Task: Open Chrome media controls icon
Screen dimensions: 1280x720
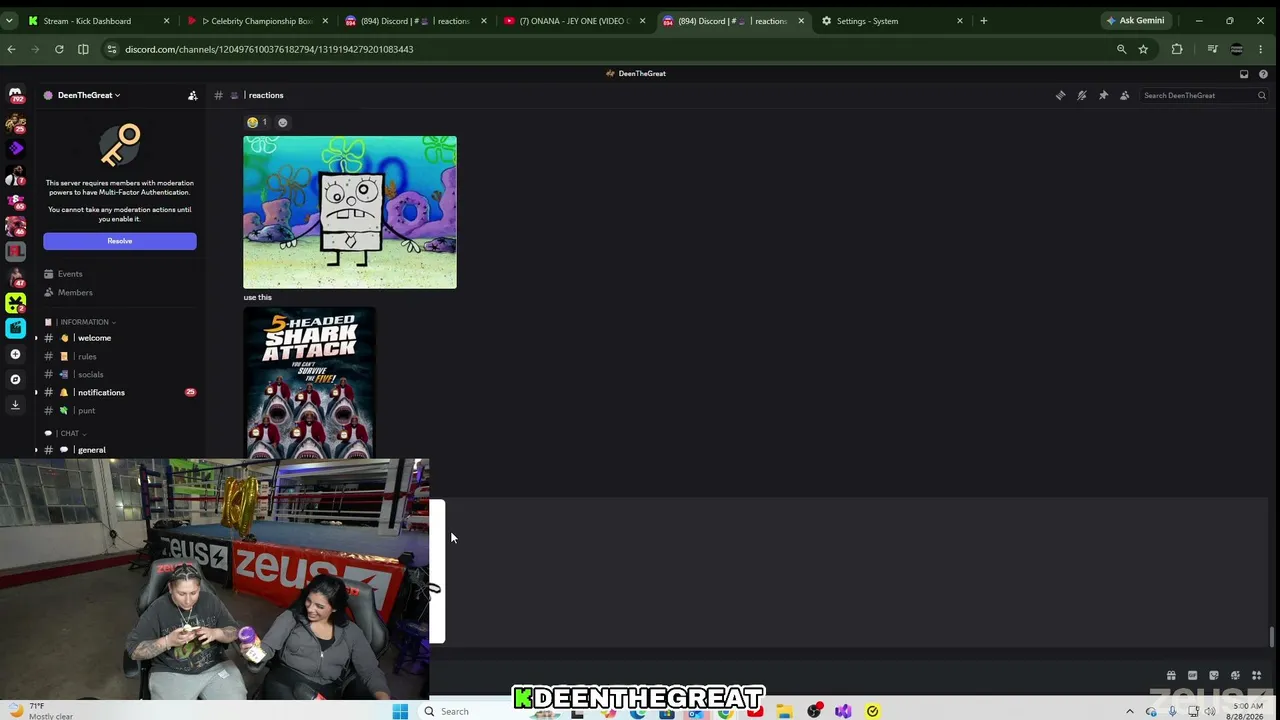Action: tap(1212, 49)
